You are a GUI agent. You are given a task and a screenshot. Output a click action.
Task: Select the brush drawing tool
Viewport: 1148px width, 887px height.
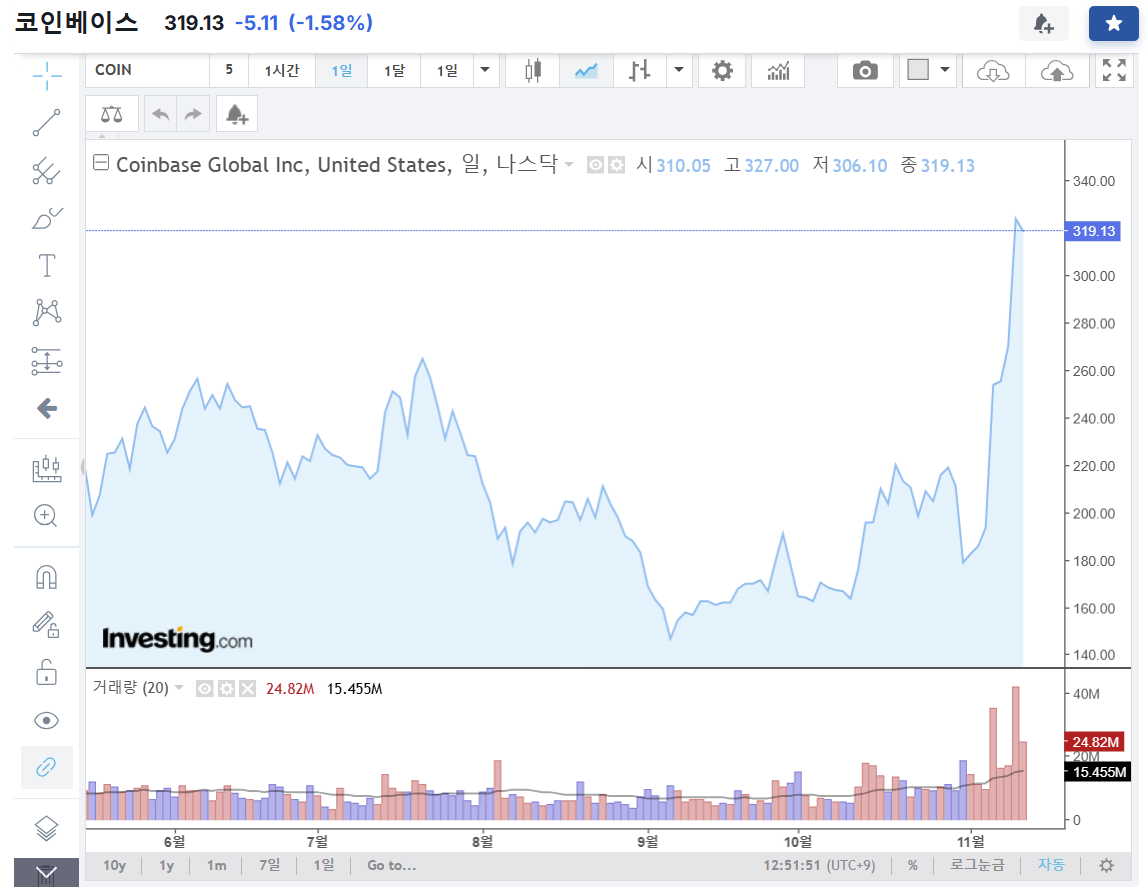[x=47, y=218]
